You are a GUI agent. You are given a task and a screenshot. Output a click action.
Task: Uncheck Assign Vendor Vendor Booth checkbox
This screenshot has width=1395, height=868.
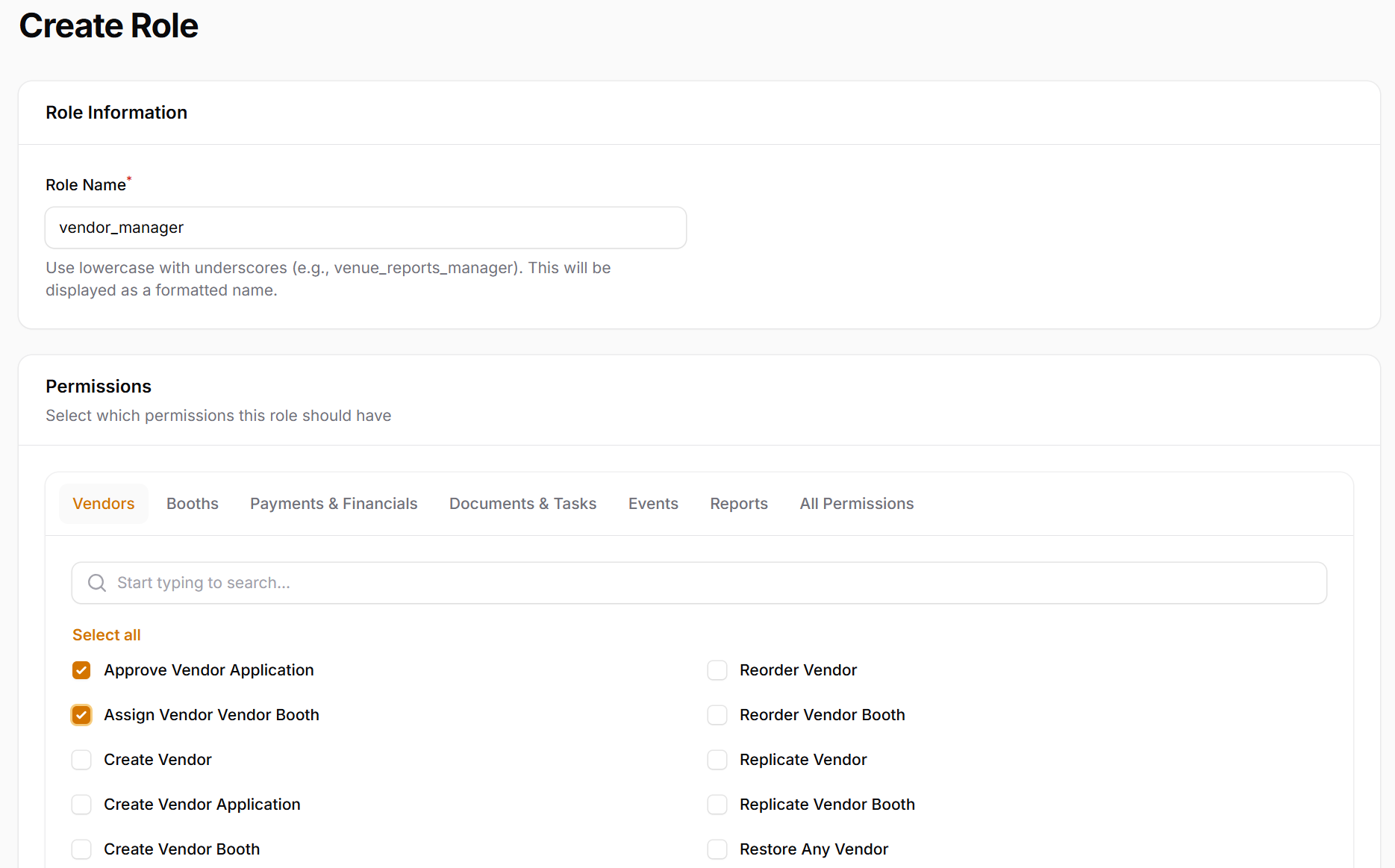[81, 715]
